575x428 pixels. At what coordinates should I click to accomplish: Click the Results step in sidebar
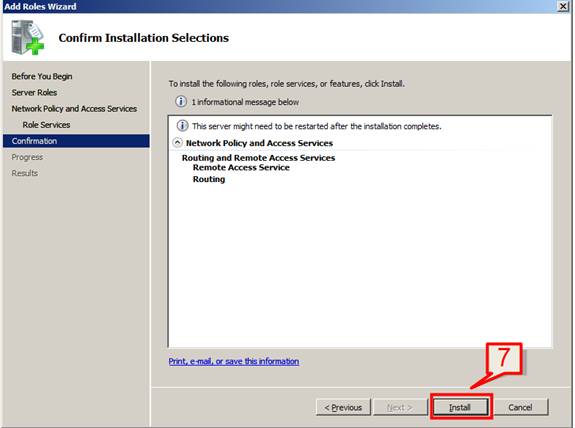[25, 173]
